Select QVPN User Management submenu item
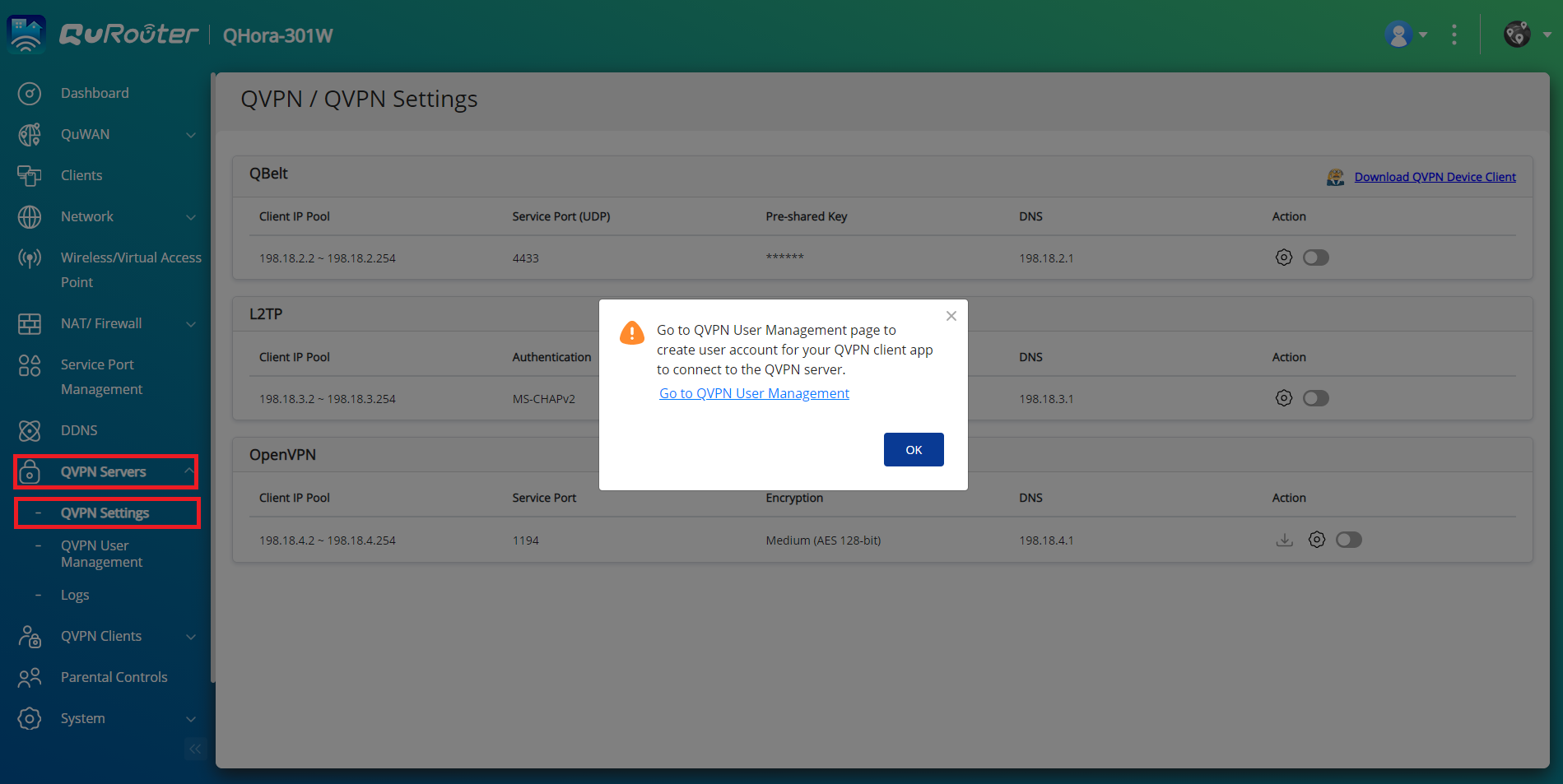This screenshot has height=784, width=1563. (x=101, y=554)
